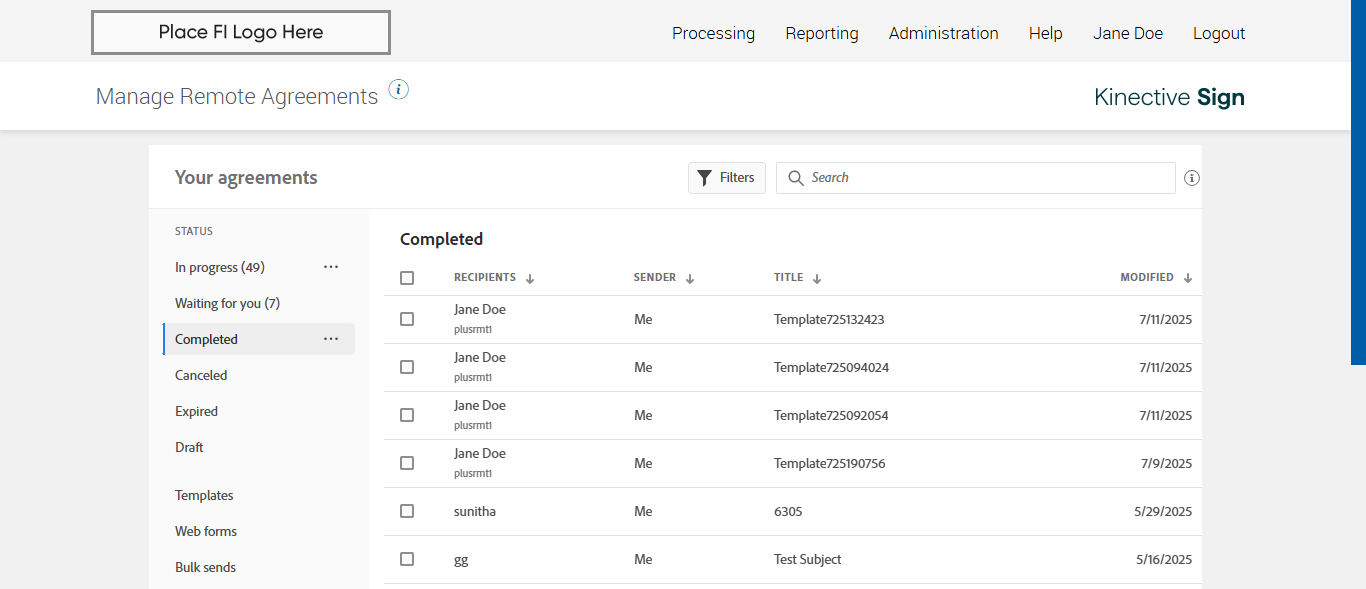The width and height of the screenshot is (1366, 589).
Task: Open the Templates section in the sidebar
Action: pyautogui.click(x=204, y=495)
